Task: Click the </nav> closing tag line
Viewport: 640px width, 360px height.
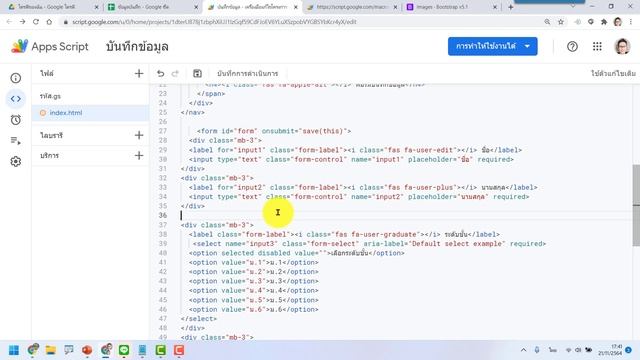Action: click(x=193, y=112)
